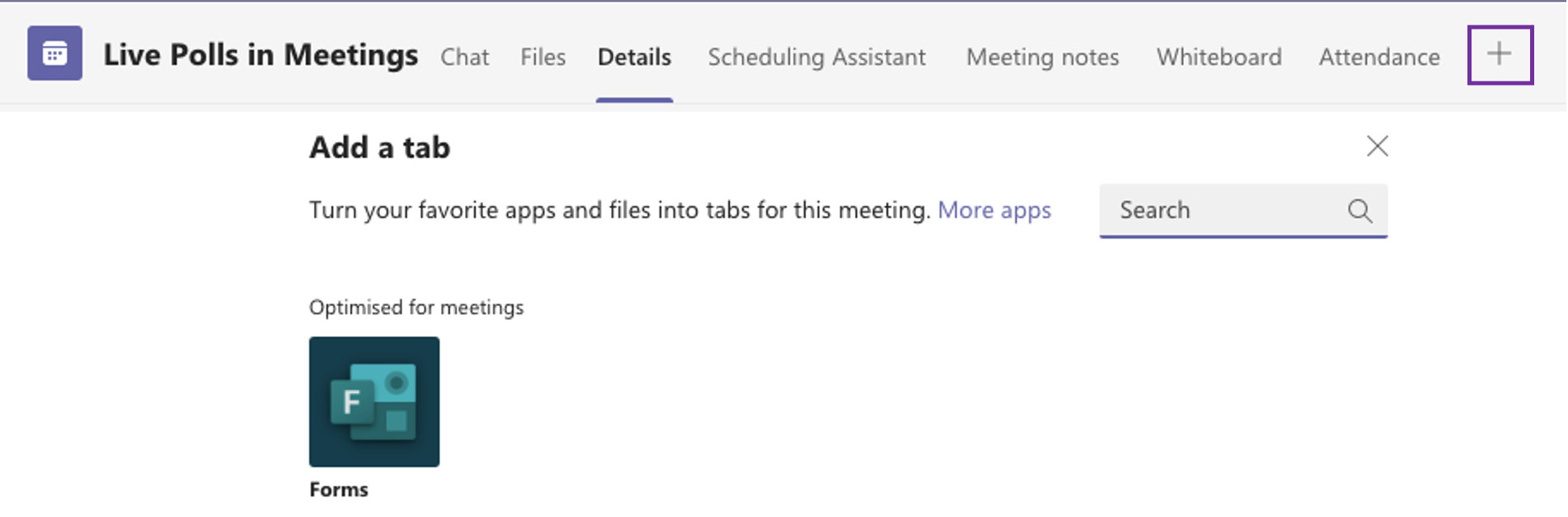This screenshot has height=517, width=1568.
Task: Click the Forms label under the tile
Action: click(x=339, y=490)
